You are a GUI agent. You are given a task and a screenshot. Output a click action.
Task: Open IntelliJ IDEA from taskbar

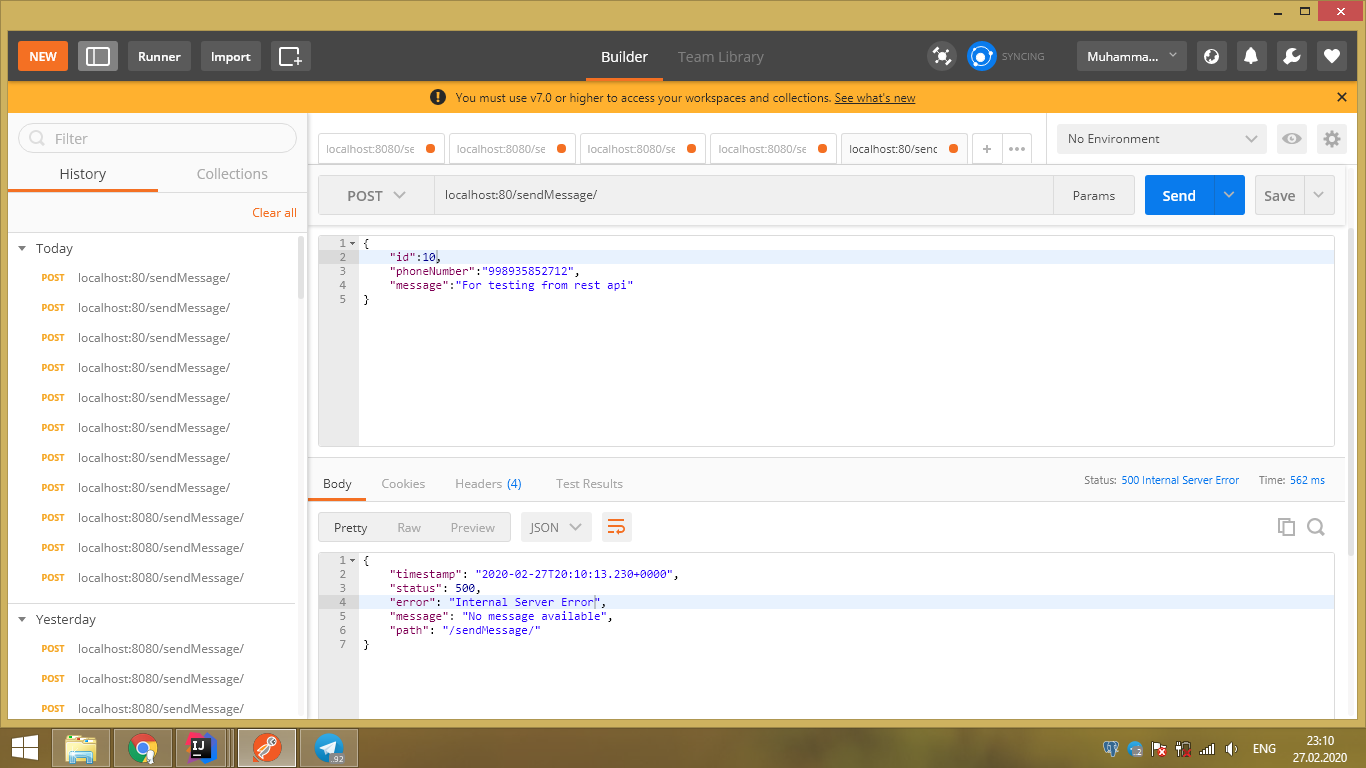201,747
